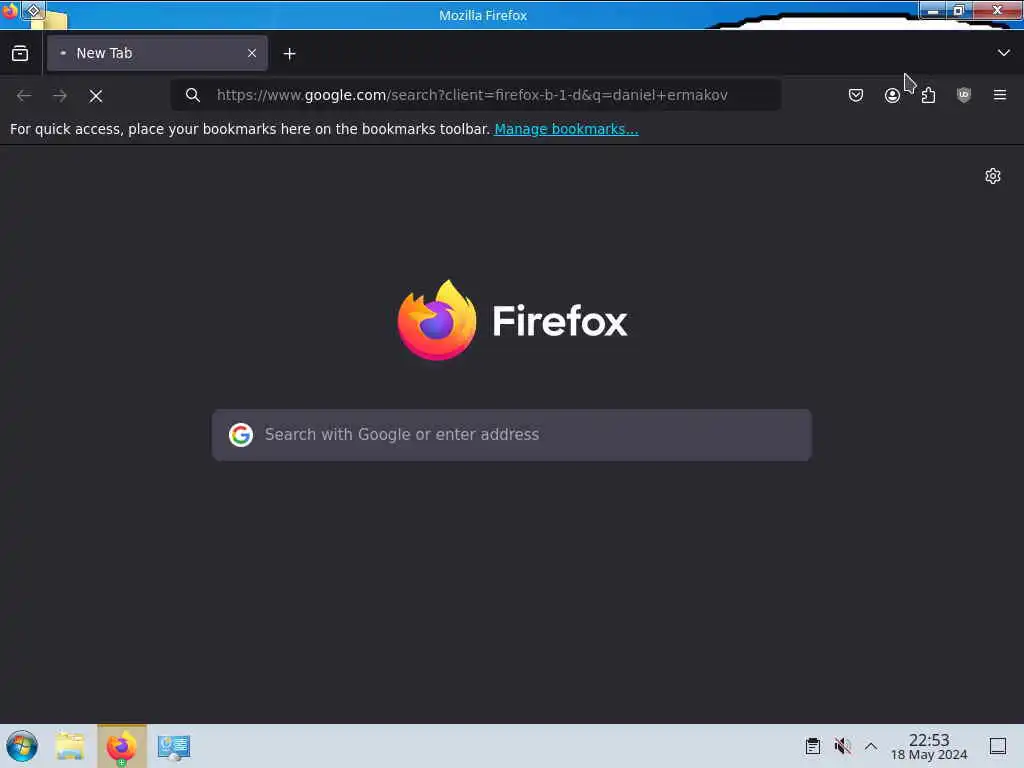
Task: Focus the URL address bar field
Action: [x=475, y=95]
